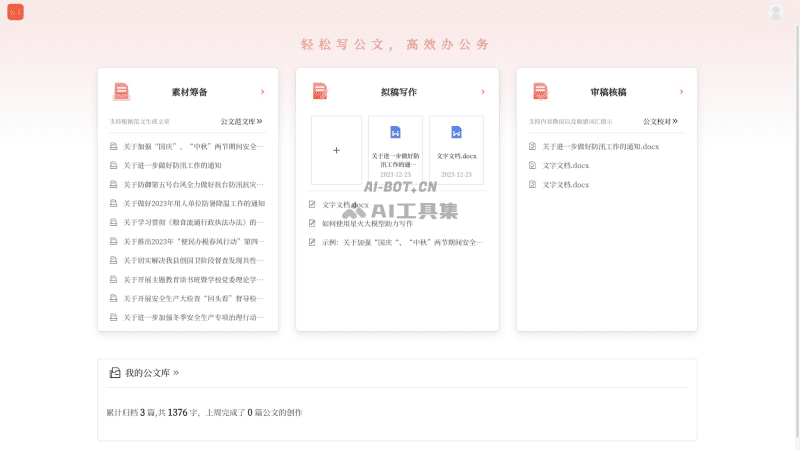Click the Word icon on 文字文档.docx card
This screenshot has width=800, height=450.
point(456,132)
